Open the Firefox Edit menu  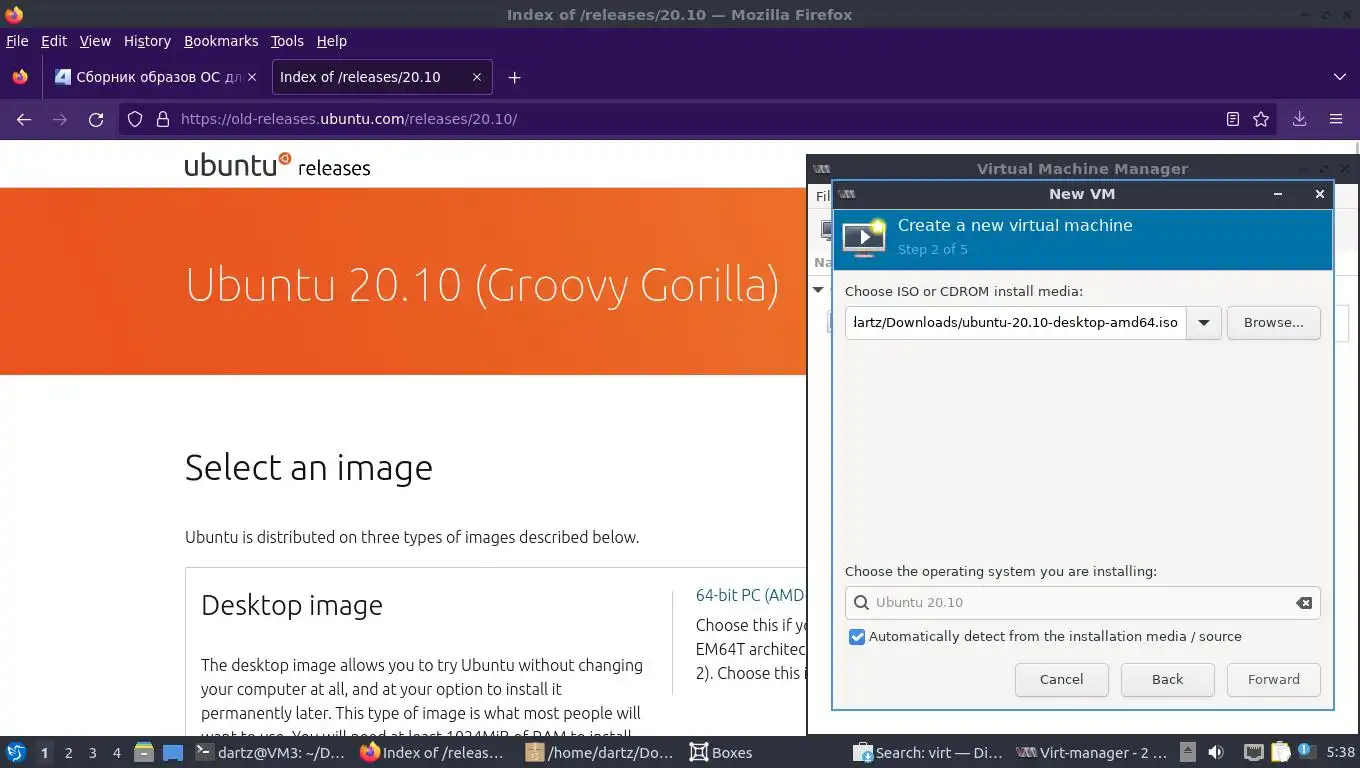(x=54, y=41)
